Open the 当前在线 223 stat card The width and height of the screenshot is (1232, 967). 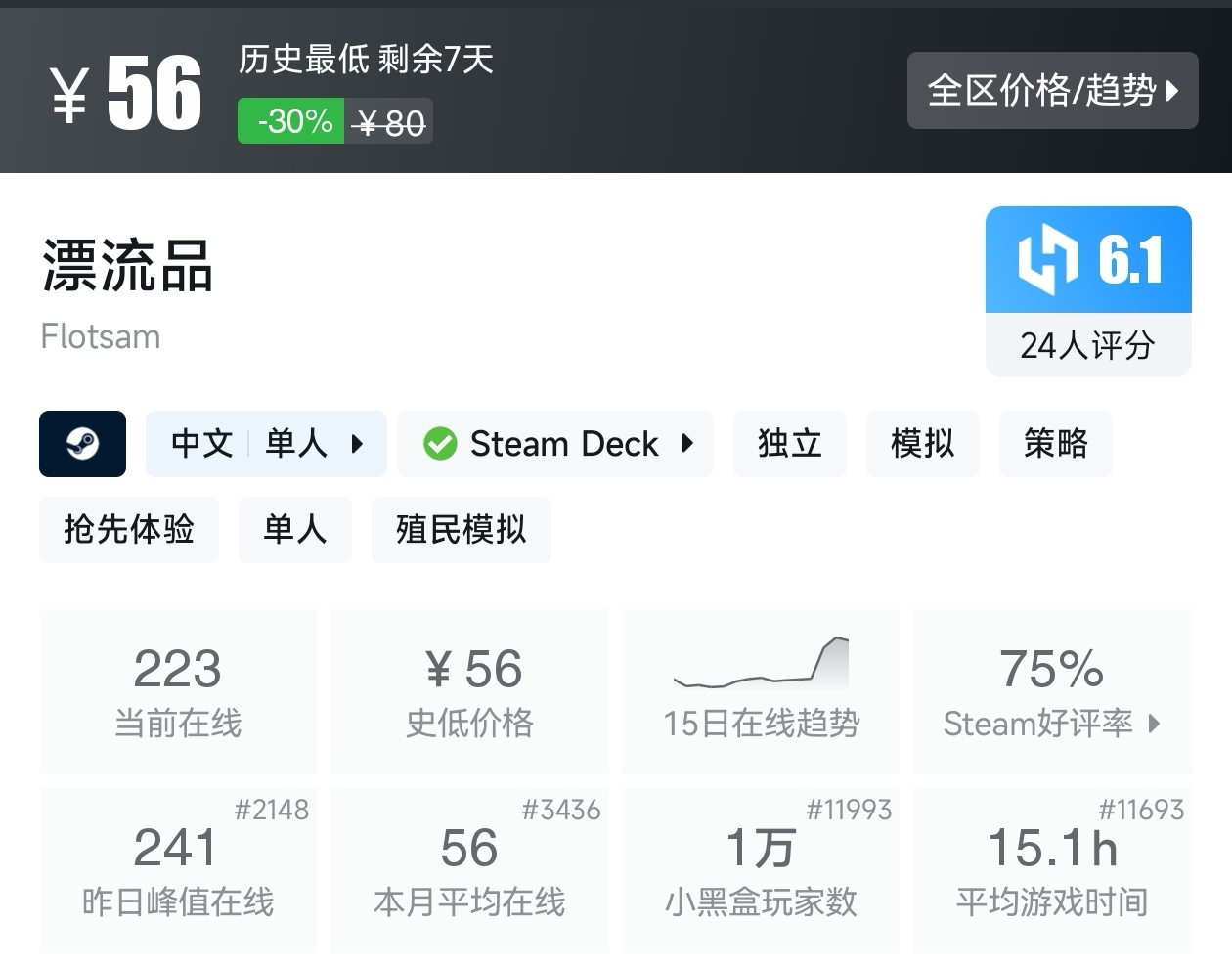178,691
